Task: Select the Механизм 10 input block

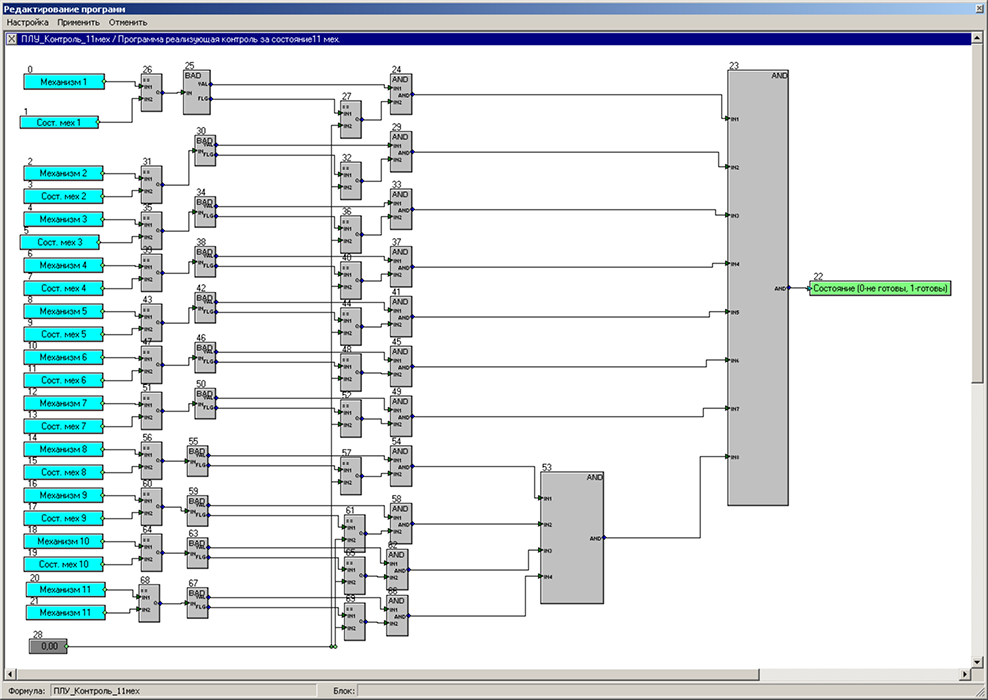Action: tap(63, 541)
